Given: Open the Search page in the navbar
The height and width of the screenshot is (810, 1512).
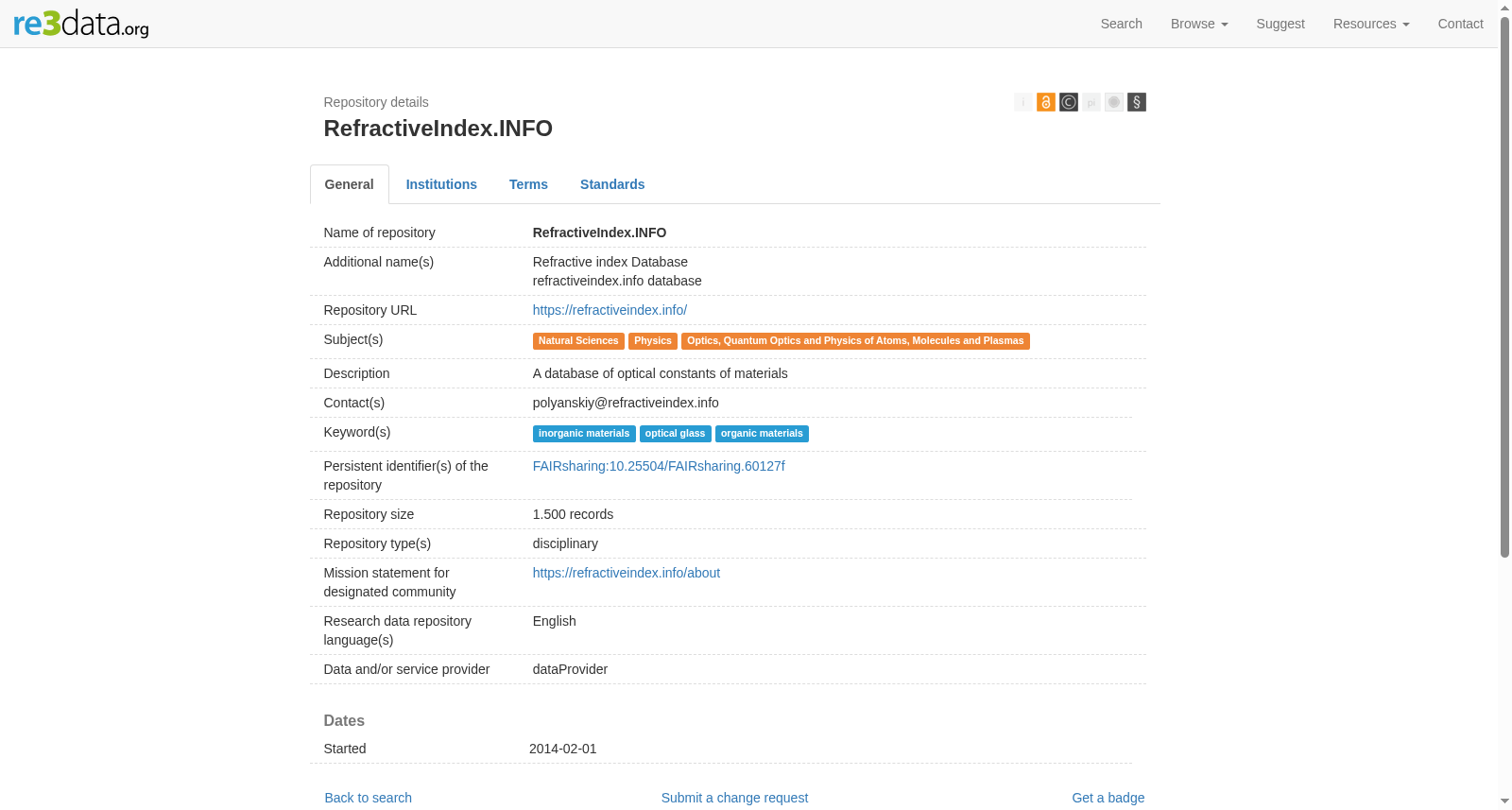Looking at the screenshot, I should click(x=1122, y=24).
